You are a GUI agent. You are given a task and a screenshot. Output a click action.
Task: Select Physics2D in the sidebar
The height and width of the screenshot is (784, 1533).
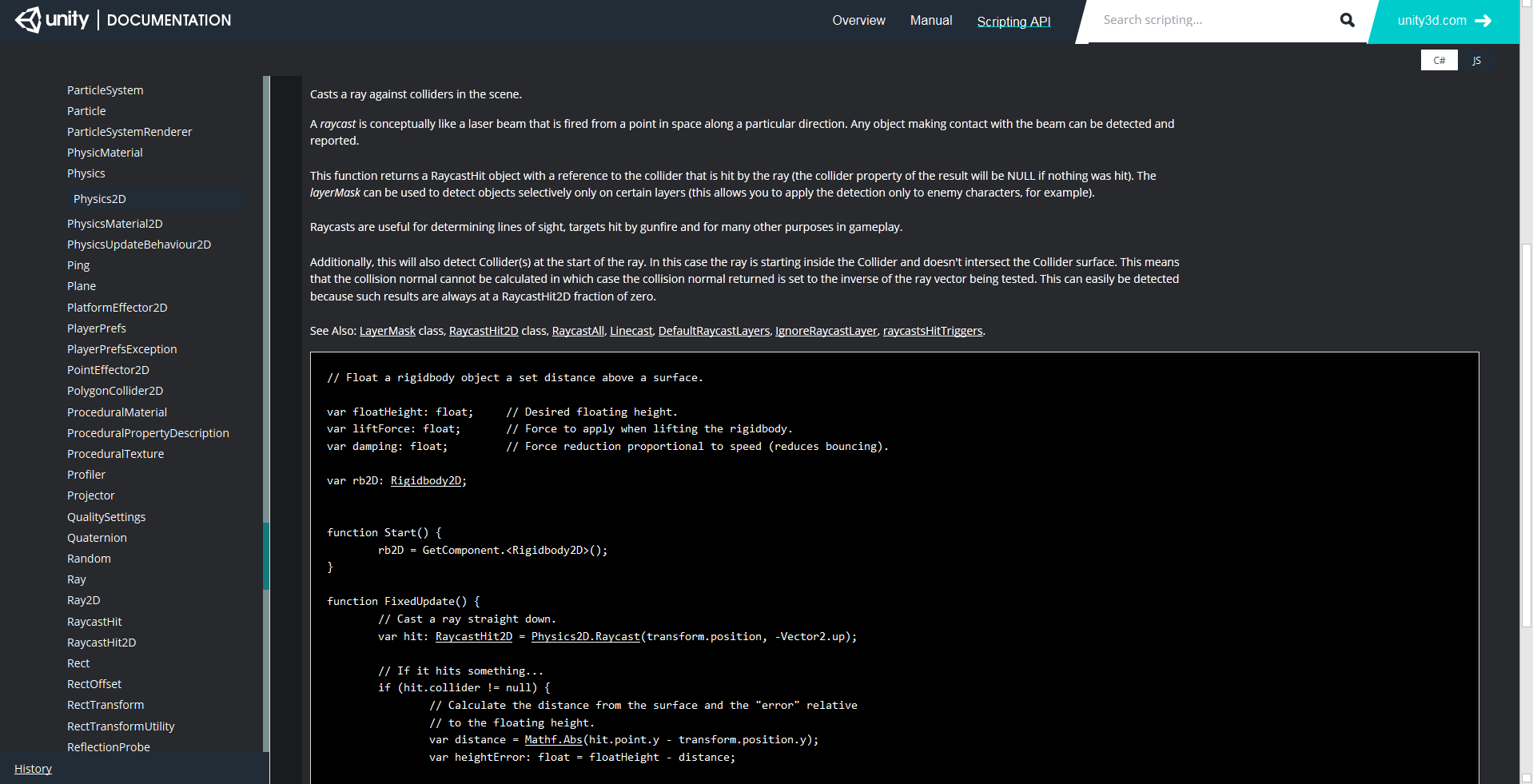99,198
